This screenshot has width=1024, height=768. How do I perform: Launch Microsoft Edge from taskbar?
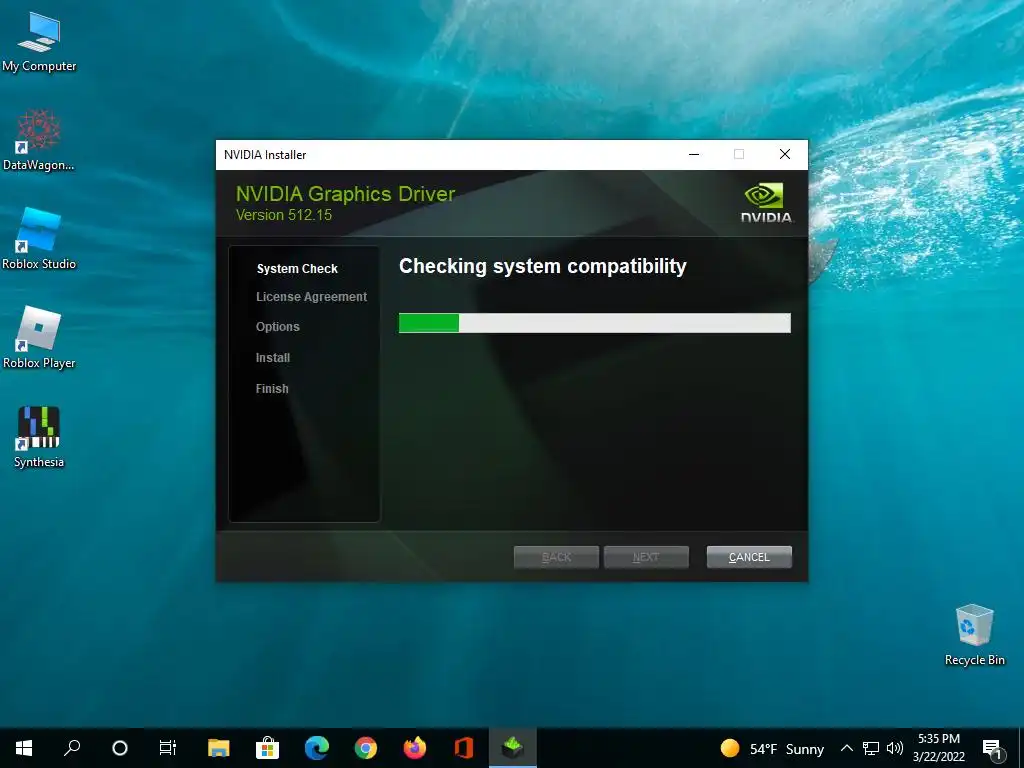click(317, 748)
